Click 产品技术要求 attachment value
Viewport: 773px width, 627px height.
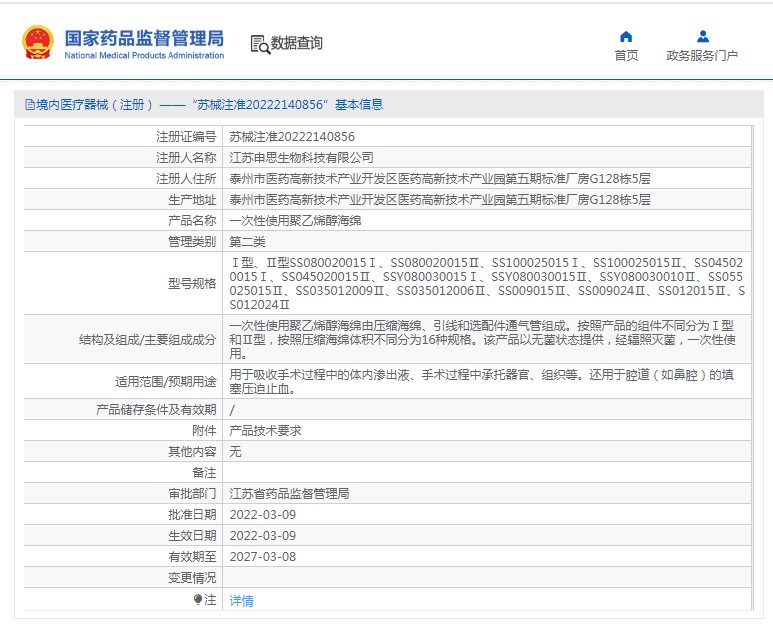click(265, 430)
